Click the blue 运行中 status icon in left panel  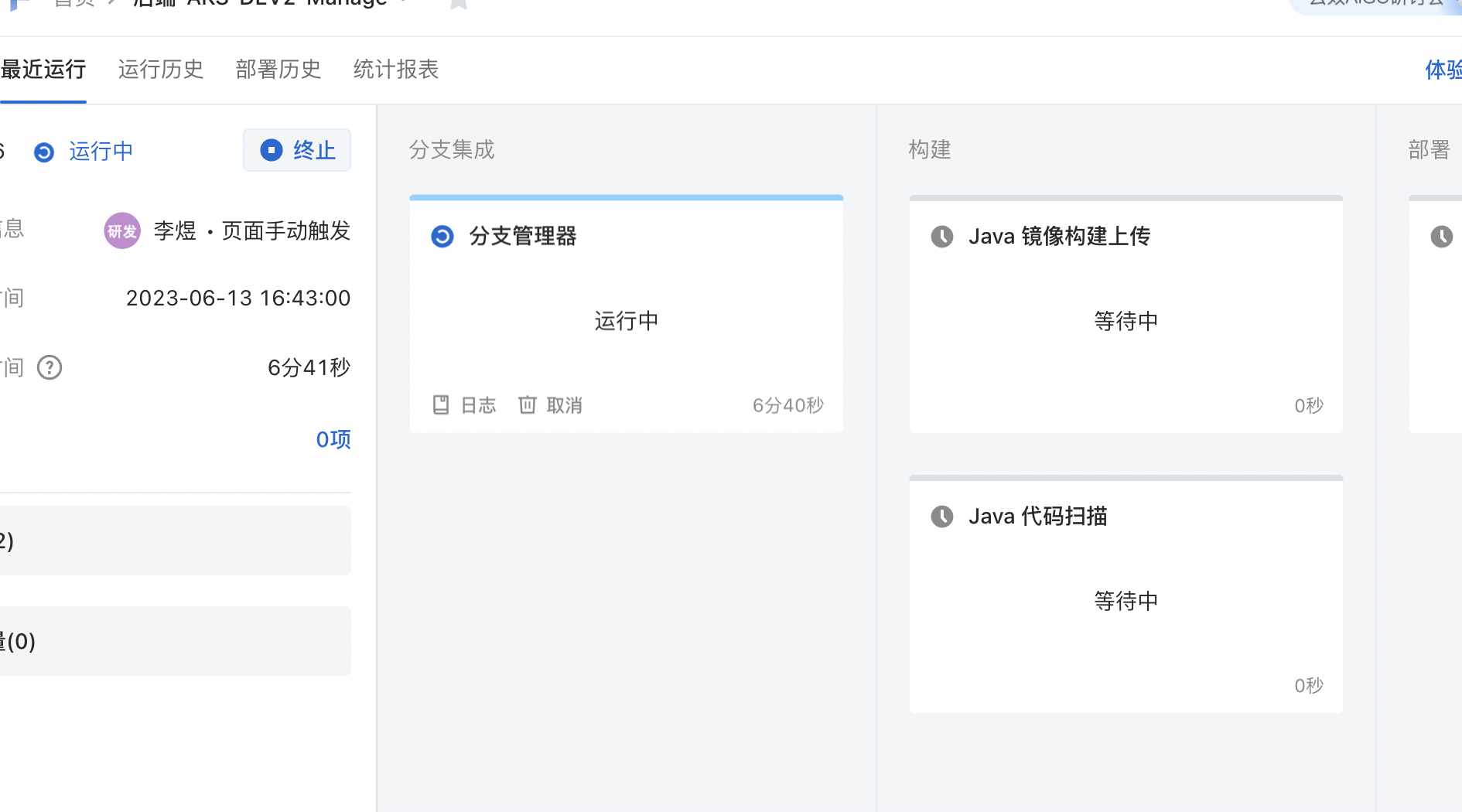(x=44, y=152)
